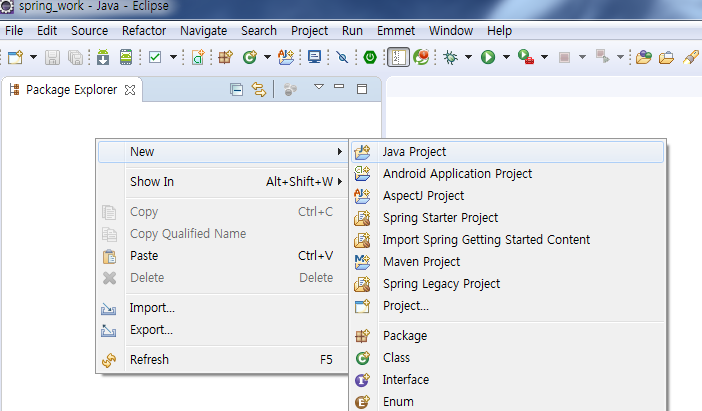Screen dimensions: 702x411
Task: Open the dropdown arrow beside the New icon
Action: (33, 57)
